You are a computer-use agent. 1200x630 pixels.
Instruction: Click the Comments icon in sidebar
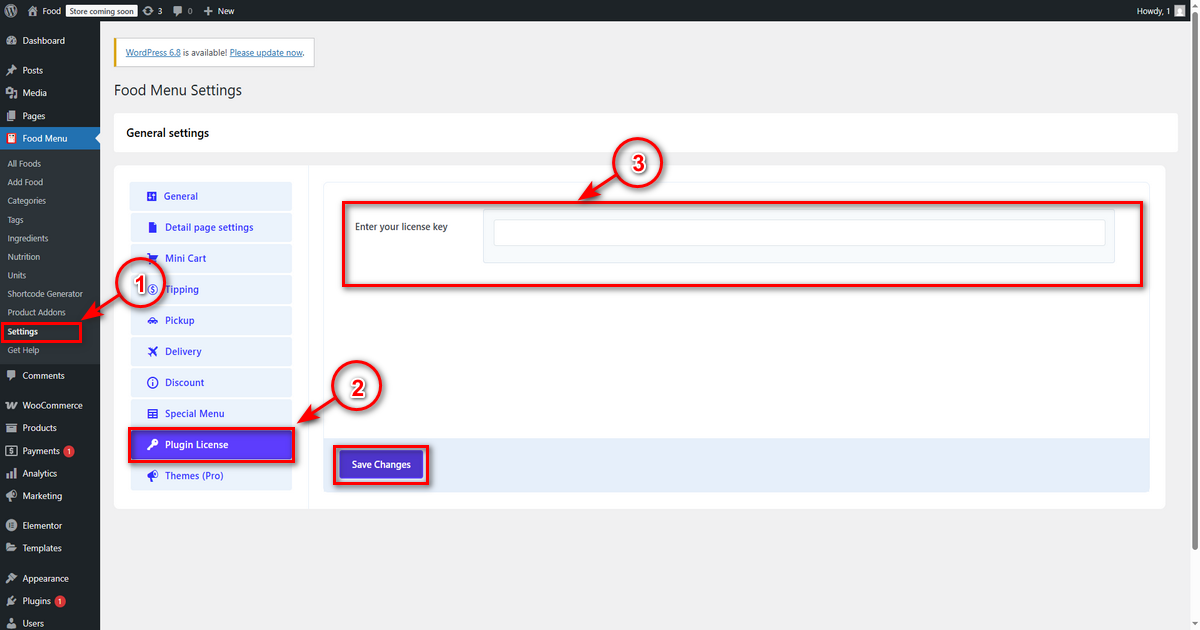click(11, 376)
